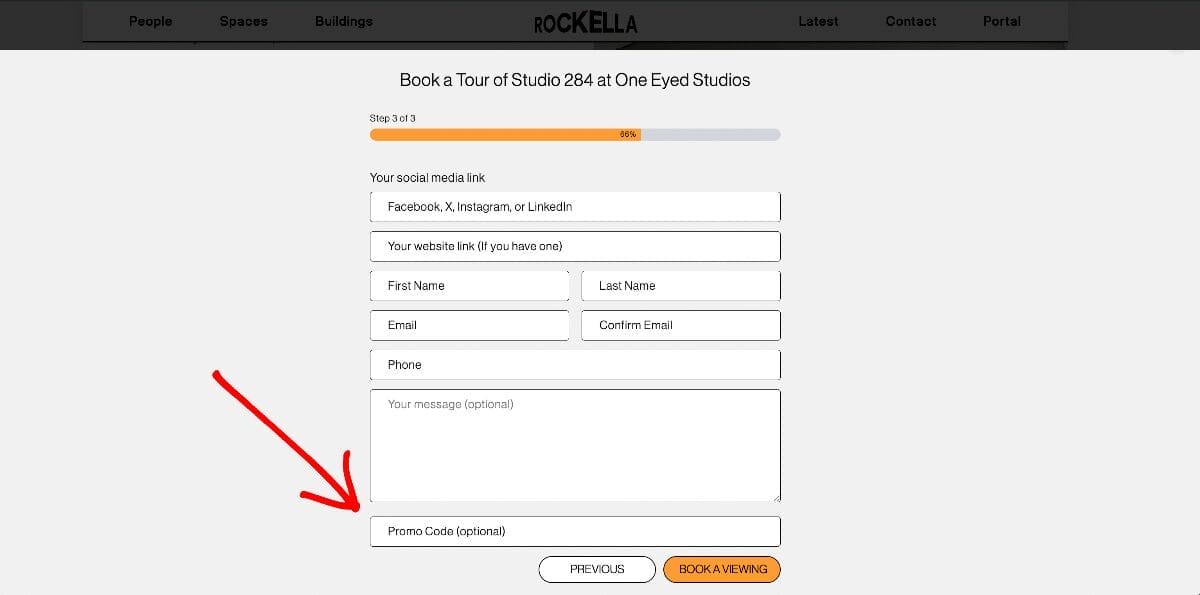Screen dimensions: 1200x595
Task: Click inside the optional message textarea
Action: click(575, 445)
